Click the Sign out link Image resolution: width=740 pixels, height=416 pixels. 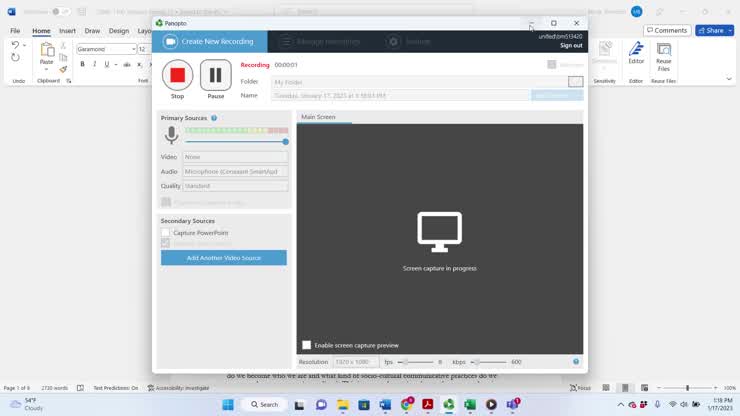coord(571,45)
